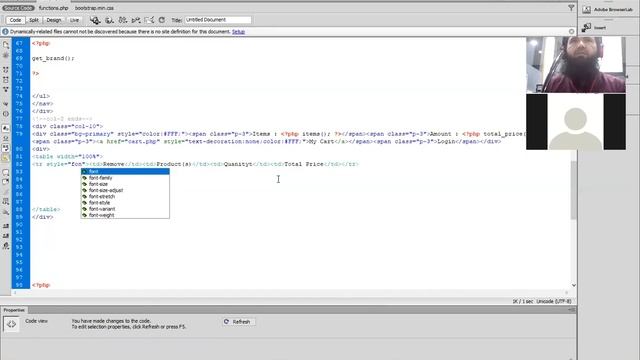Viewport: 640px width, 360px height.
Task: Select 'font-style' in autocomplete list
Action: (125, 202)
